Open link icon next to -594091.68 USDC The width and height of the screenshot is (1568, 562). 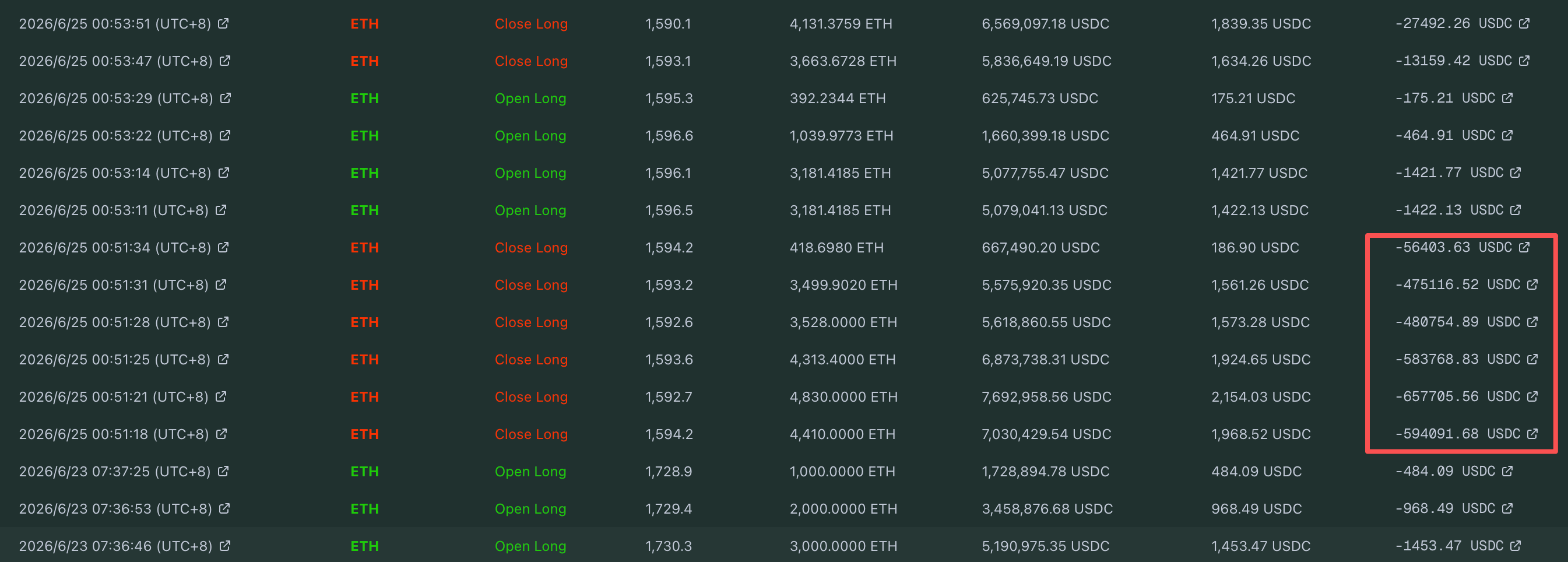point(1532,434)
